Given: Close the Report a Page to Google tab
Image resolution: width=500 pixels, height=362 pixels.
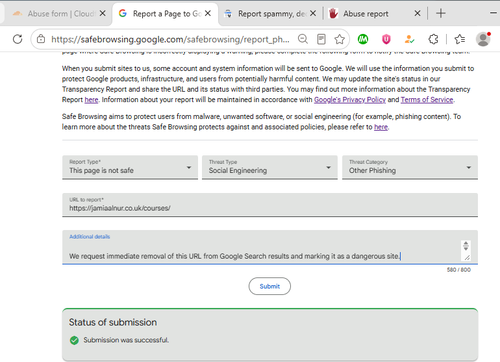Looking at the screenshot, I should tap(208, 13).
